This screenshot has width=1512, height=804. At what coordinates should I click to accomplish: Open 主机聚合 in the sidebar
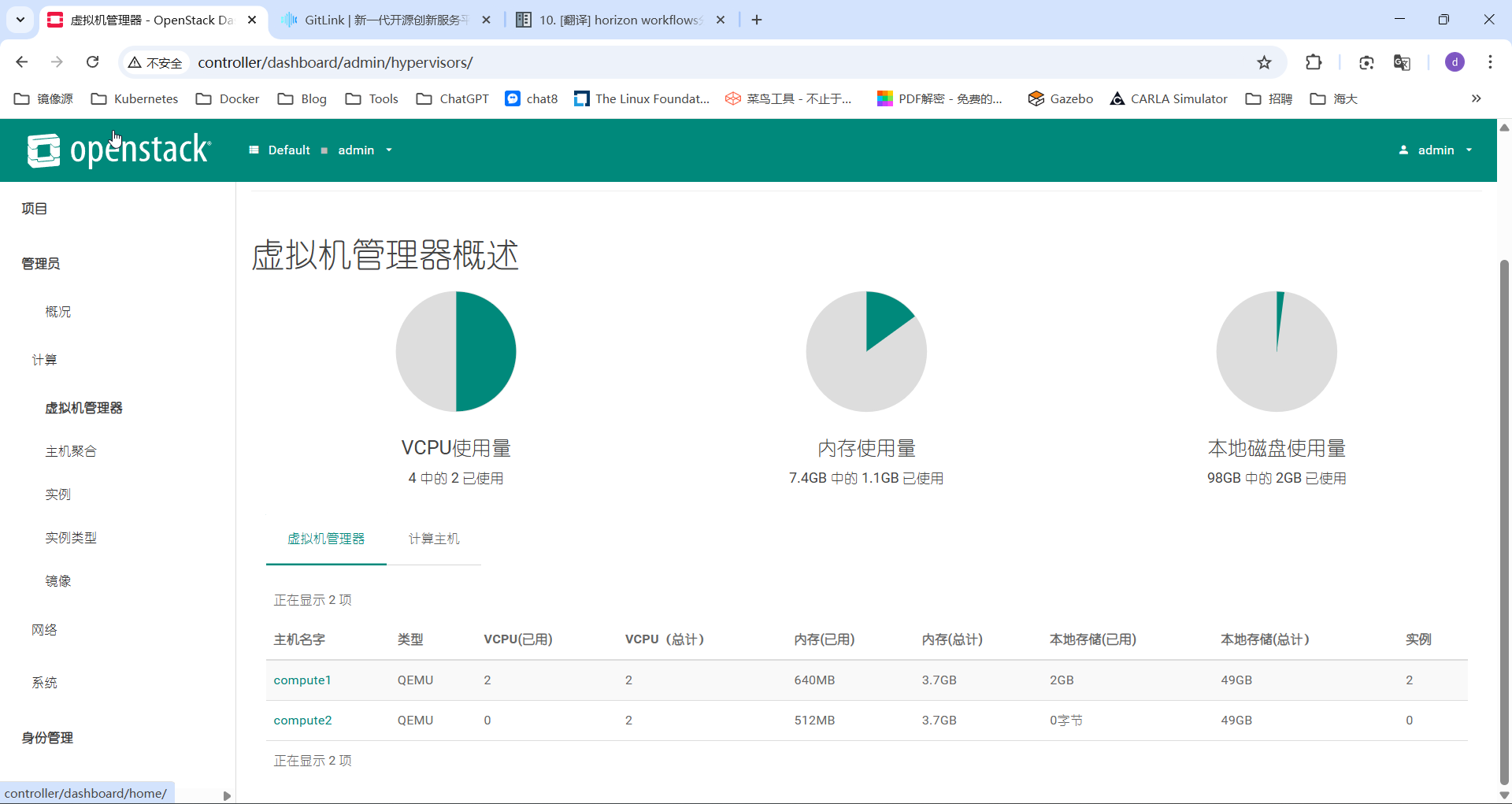tap(72, 451)
